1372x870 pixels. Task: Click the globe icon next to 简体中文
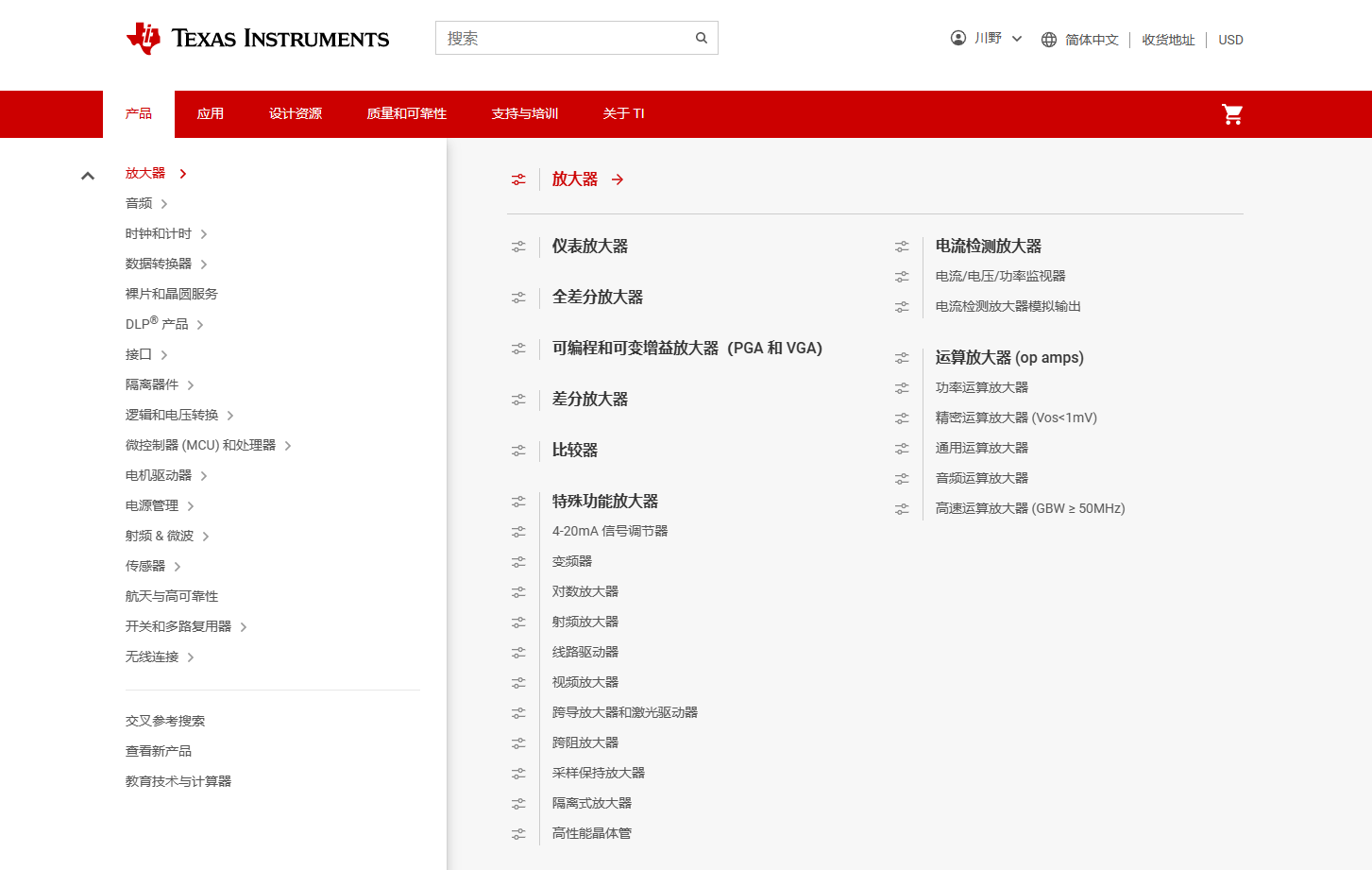[x=1048, y=40]
